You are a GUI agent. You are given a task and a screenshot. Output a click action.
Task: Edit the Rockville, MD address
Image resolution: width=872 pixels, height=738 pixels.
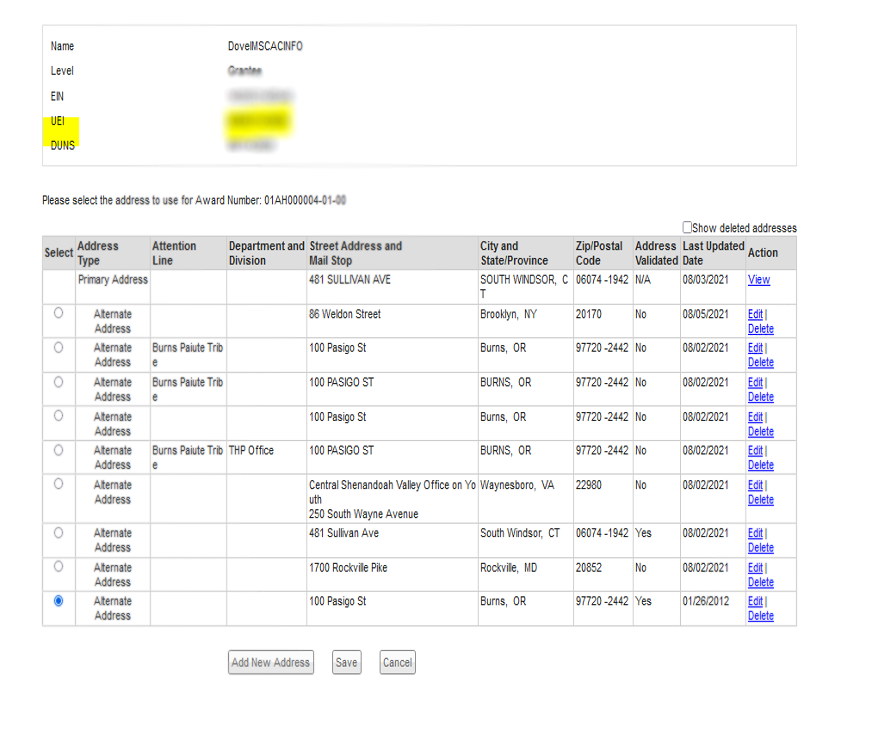pyautogui.click(x=755, y=567)
